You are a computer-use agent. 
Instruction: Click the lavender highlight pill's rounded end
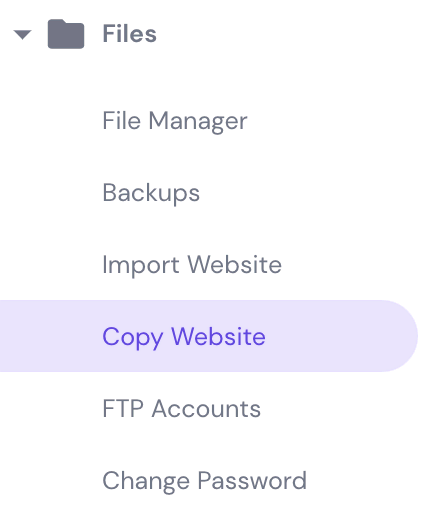(400, 336)
